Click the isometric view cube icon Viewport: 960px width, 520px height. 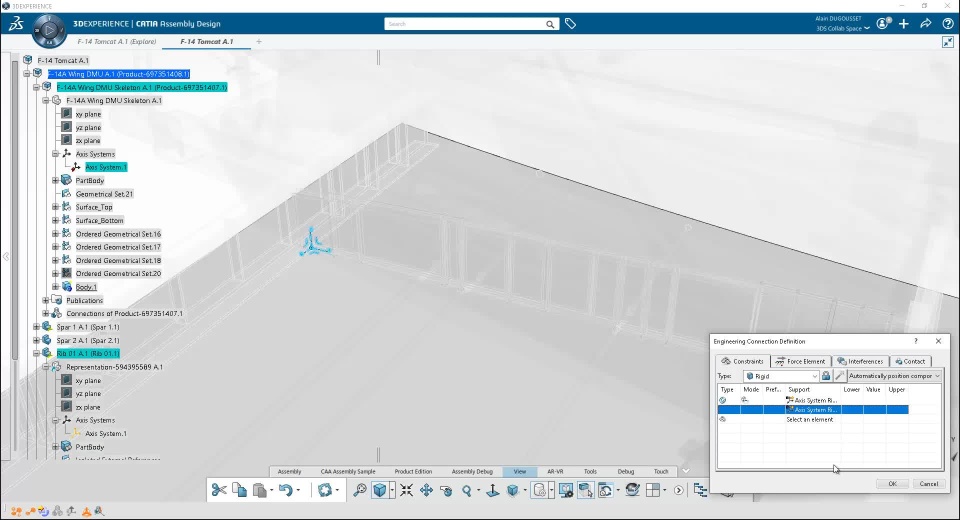[x=513, y=490]
